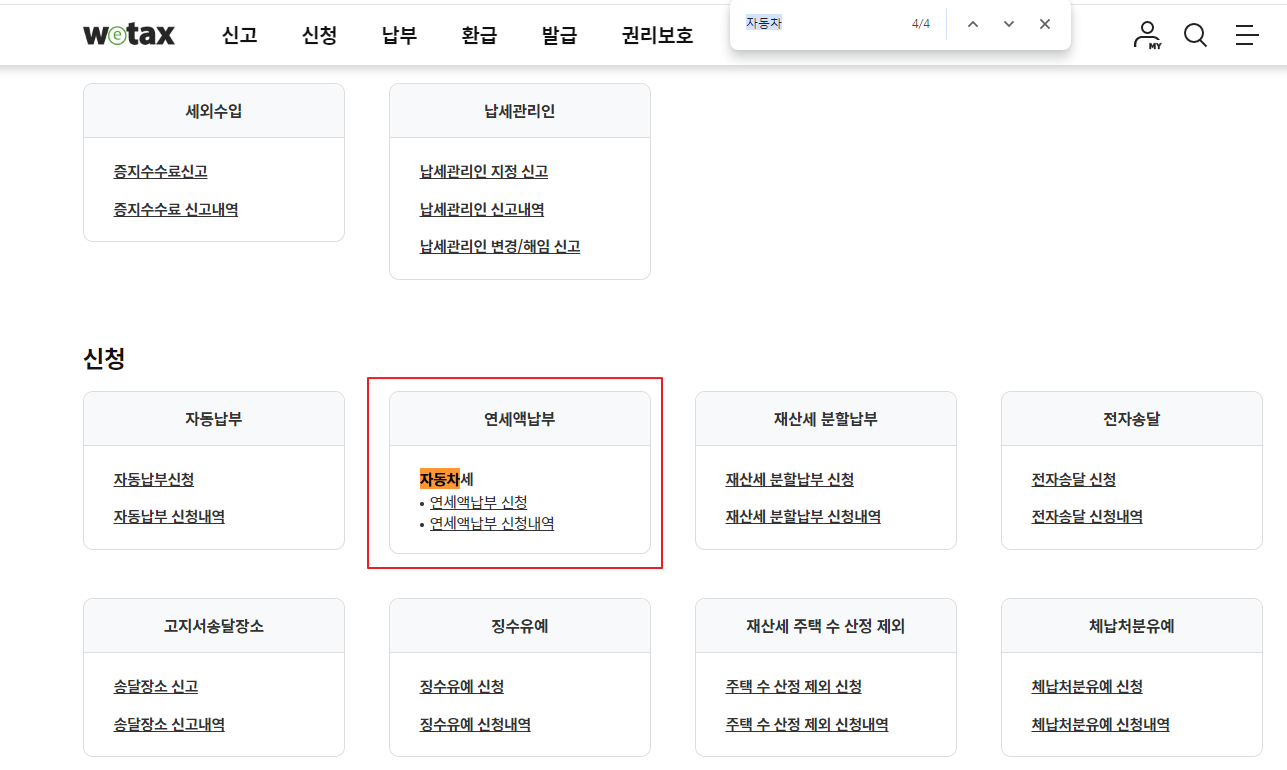Open the site search magnifier icon

[1195, 35]
